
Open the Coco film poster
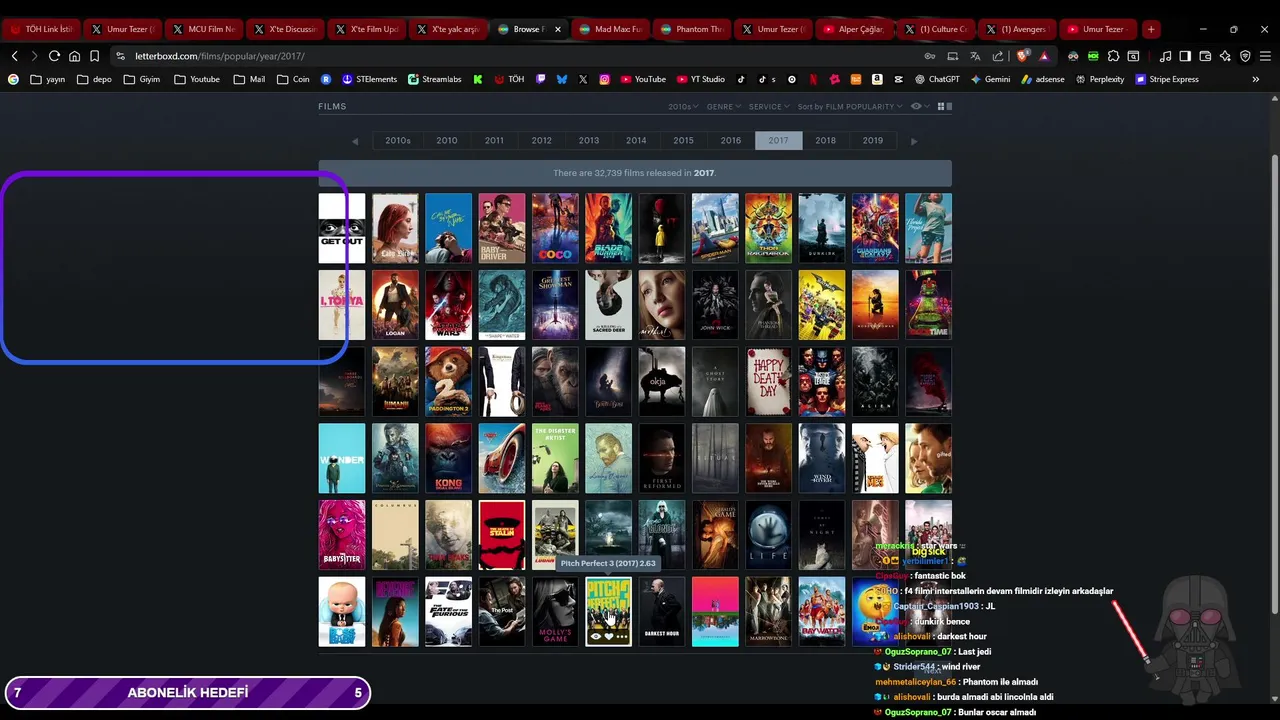click(x=555, y=228)
